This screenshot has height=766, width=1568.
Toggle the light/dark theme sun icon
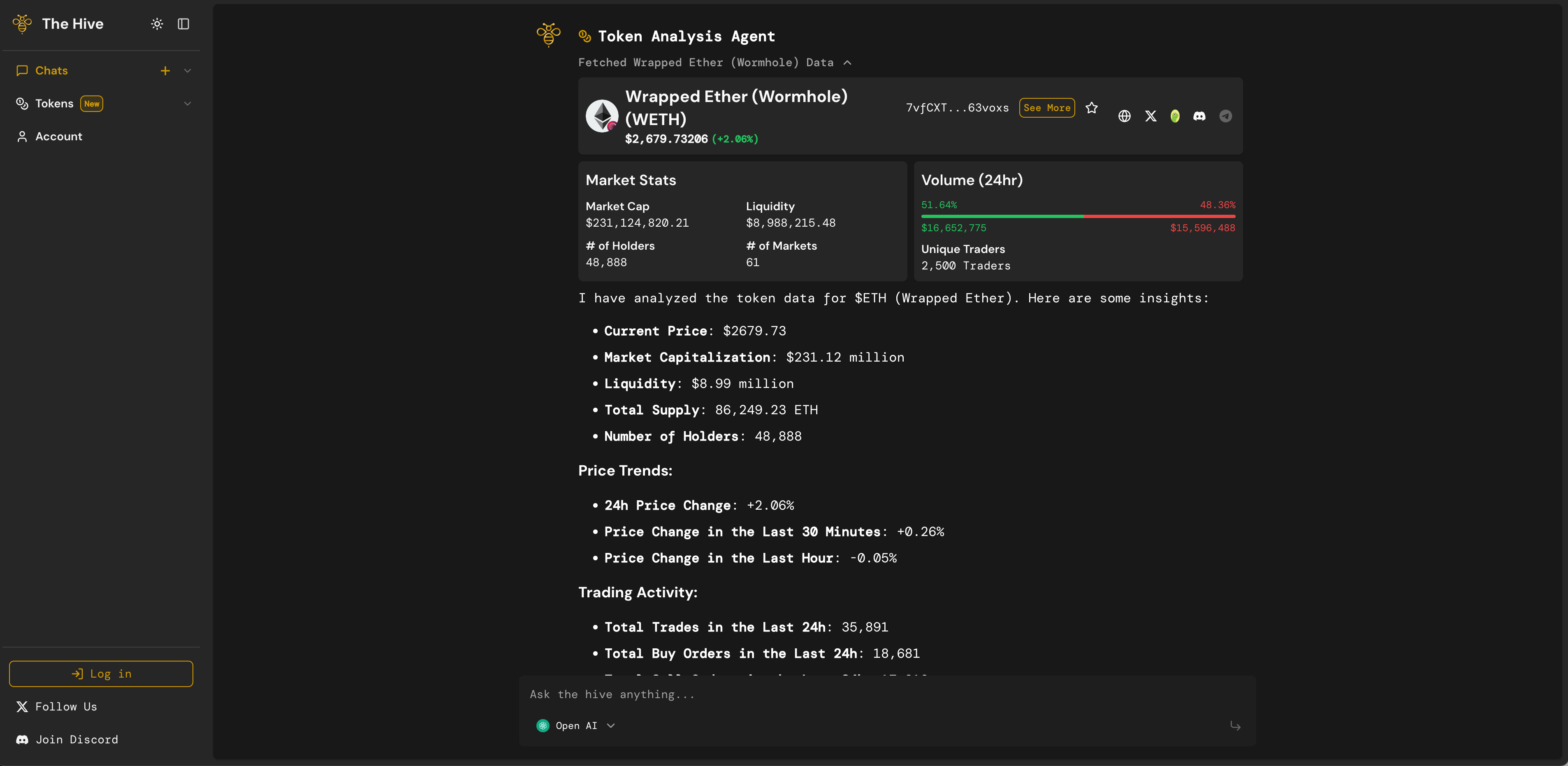(157, 24)
